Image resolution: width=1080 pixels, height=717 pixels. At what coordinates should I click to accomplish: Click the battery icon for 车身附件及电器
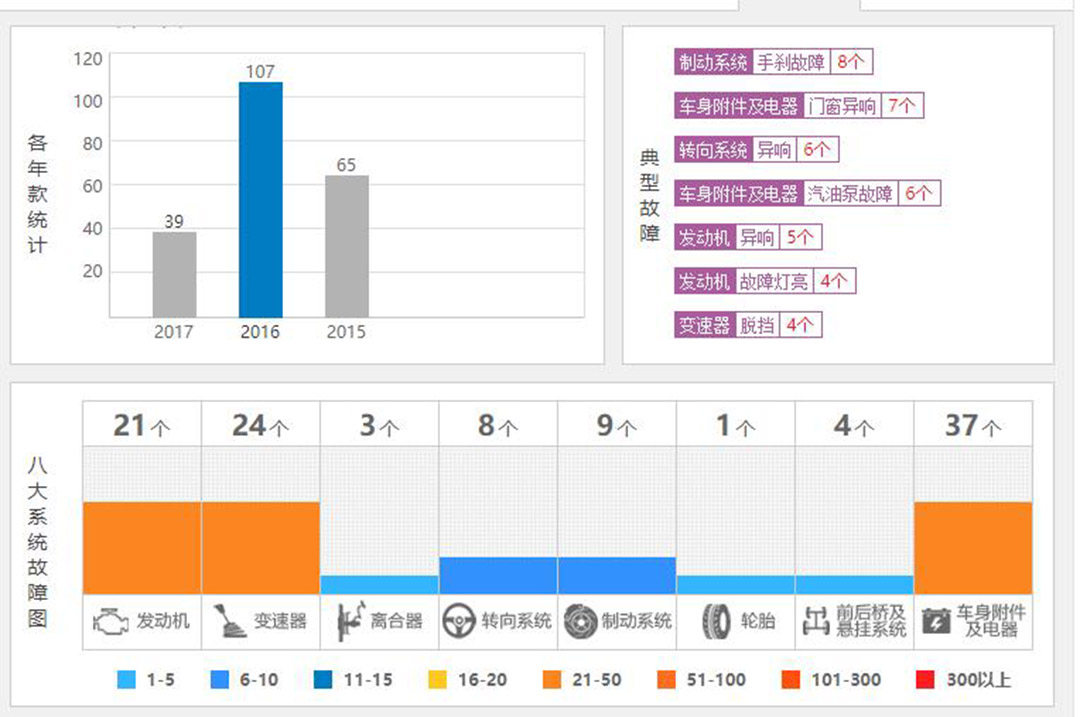937,621
